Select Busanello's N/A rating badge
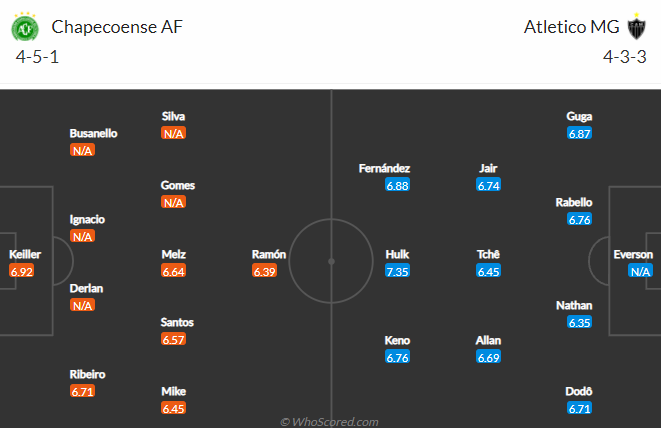661x428 pixels. coord(82,151)
